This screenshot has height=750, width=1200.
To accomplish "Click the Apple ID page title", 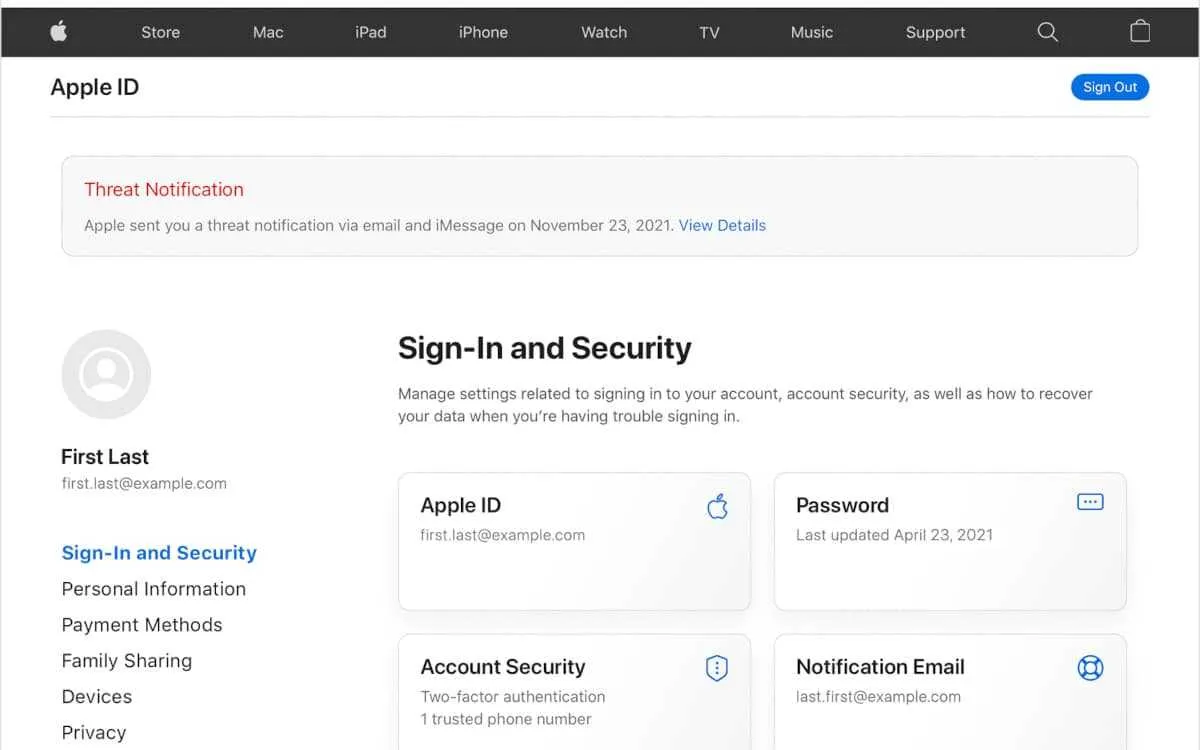I will (95, 87).
